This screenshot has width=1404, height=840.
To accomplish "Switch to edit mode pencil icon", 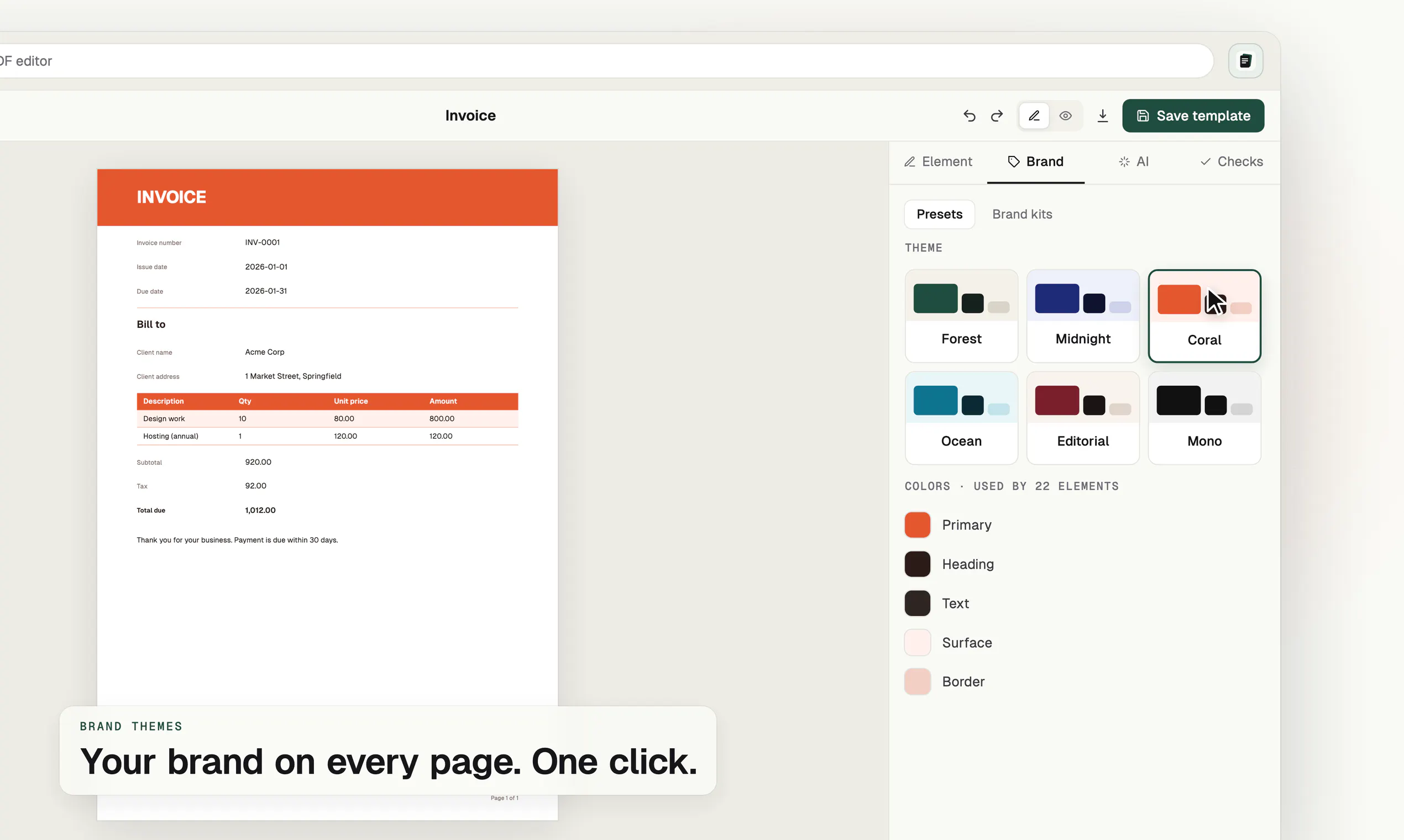I will point(1034,116).
